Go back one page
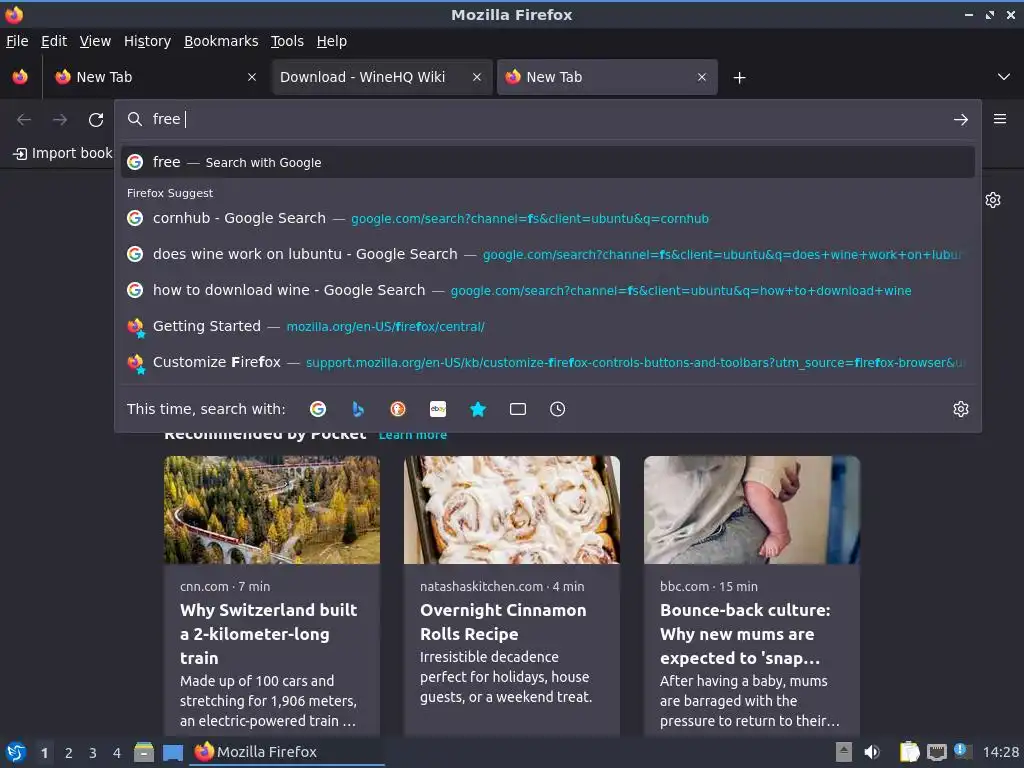The image size is (1024, 768). coord(24,120)
